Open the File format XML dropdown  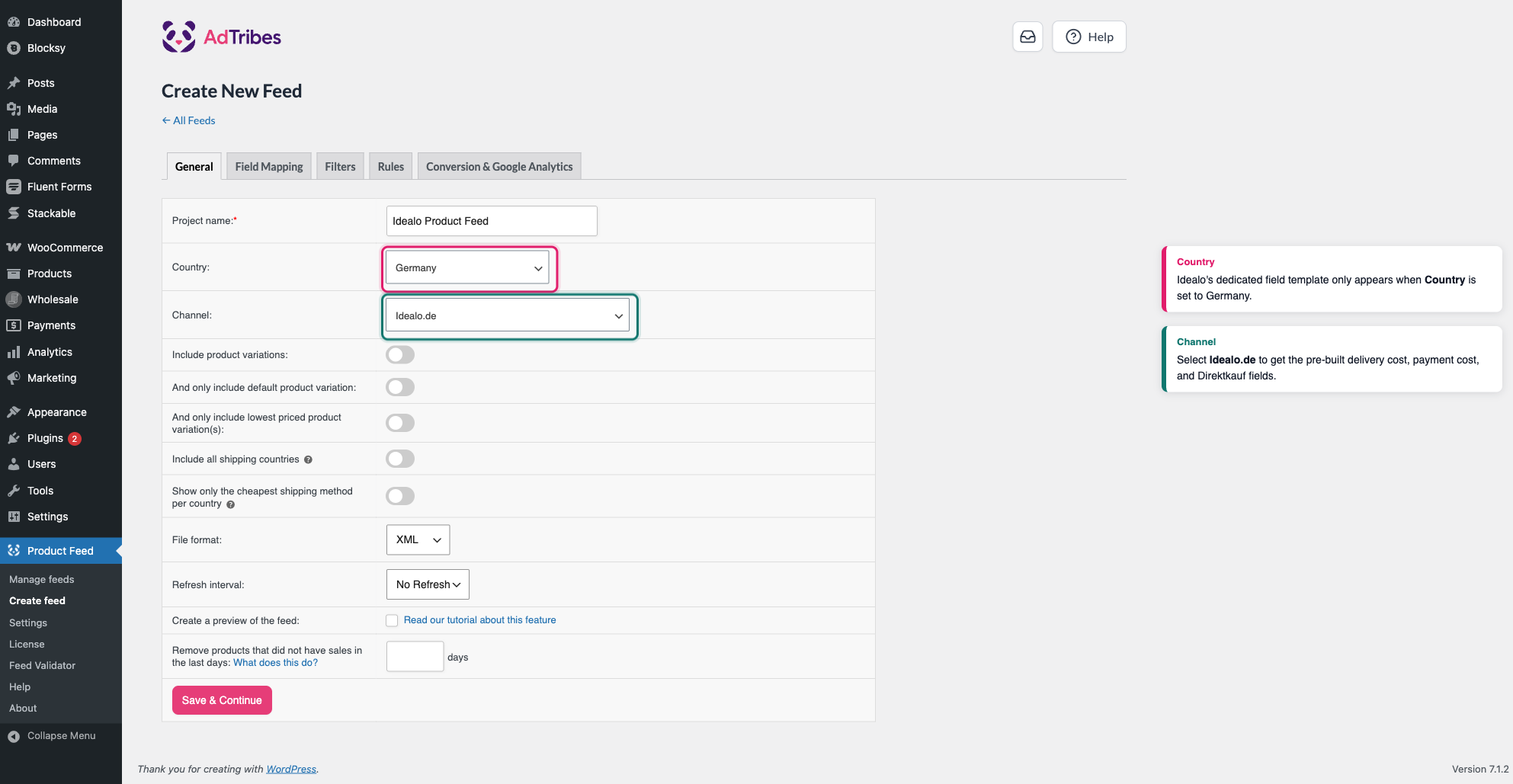[x=418, y=539]
